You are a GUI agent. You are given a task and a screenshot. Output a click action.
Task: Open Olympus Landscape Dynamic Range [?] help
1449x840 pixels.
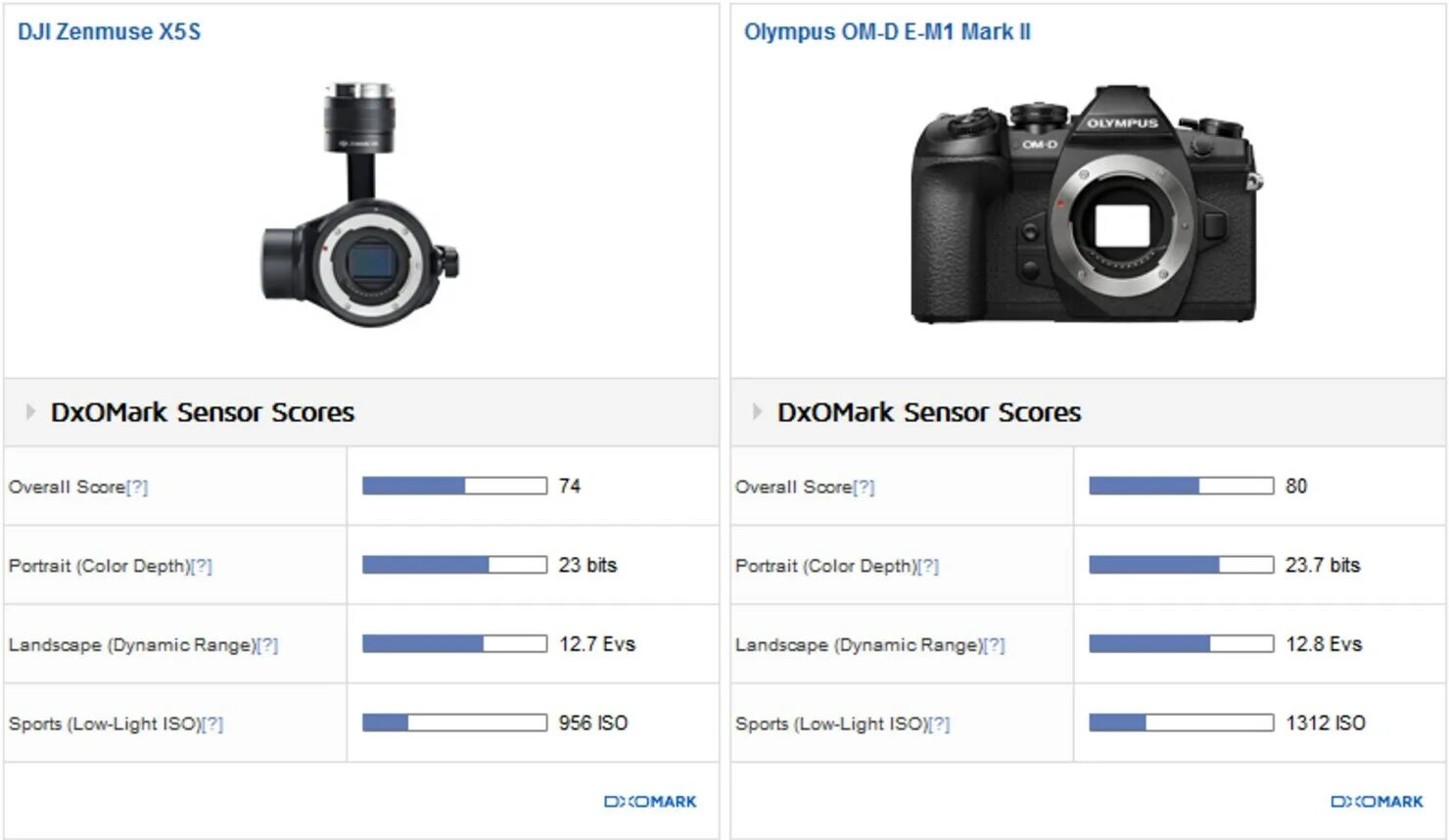994,645
